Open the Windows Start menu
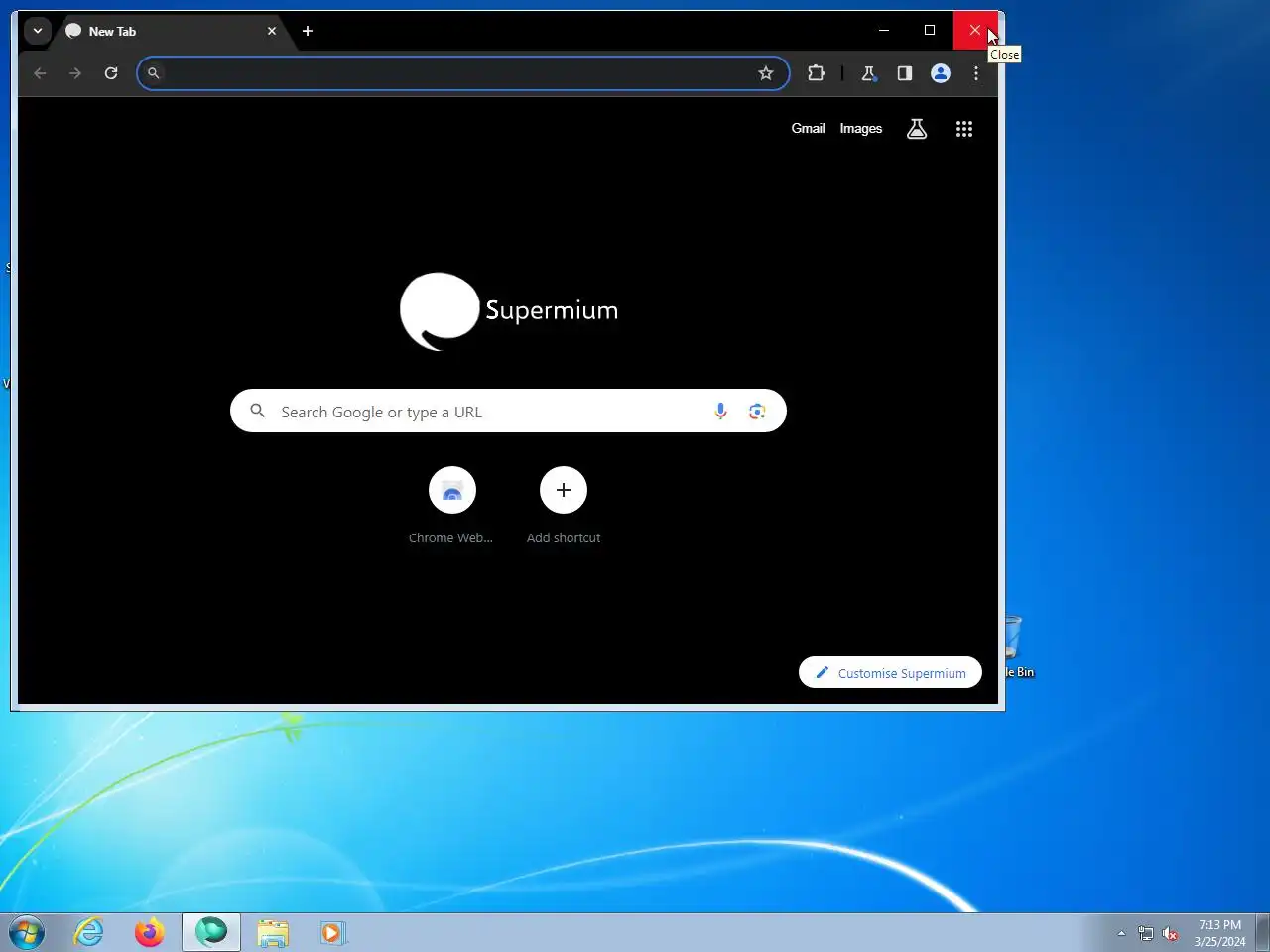This screenshot has height=952, width=1270. 27,933
